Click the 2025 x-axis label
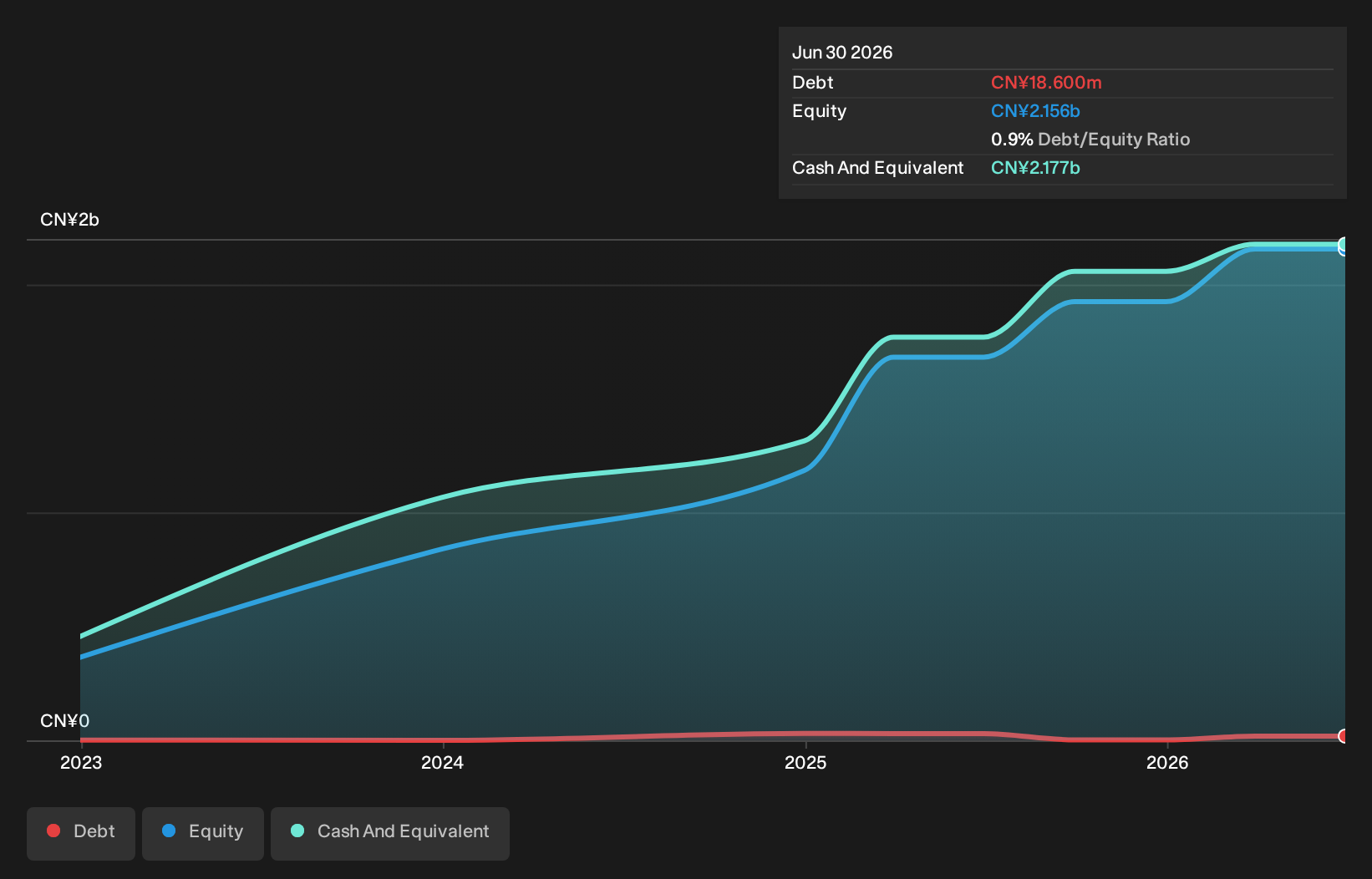Image resolution: width=1372 pixels, height=879 pixels. 805,762
